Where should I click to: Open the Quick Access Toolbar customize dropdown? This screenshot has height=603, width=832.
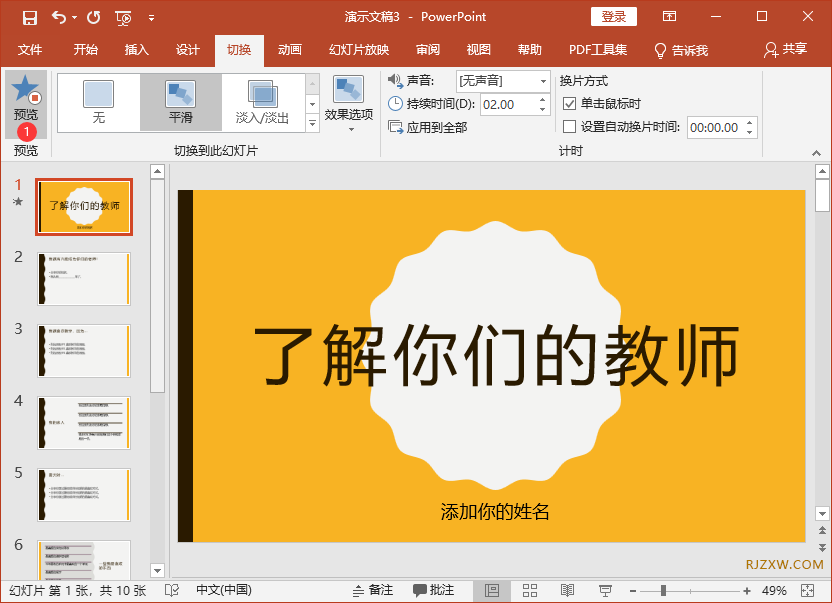(152, 17)
